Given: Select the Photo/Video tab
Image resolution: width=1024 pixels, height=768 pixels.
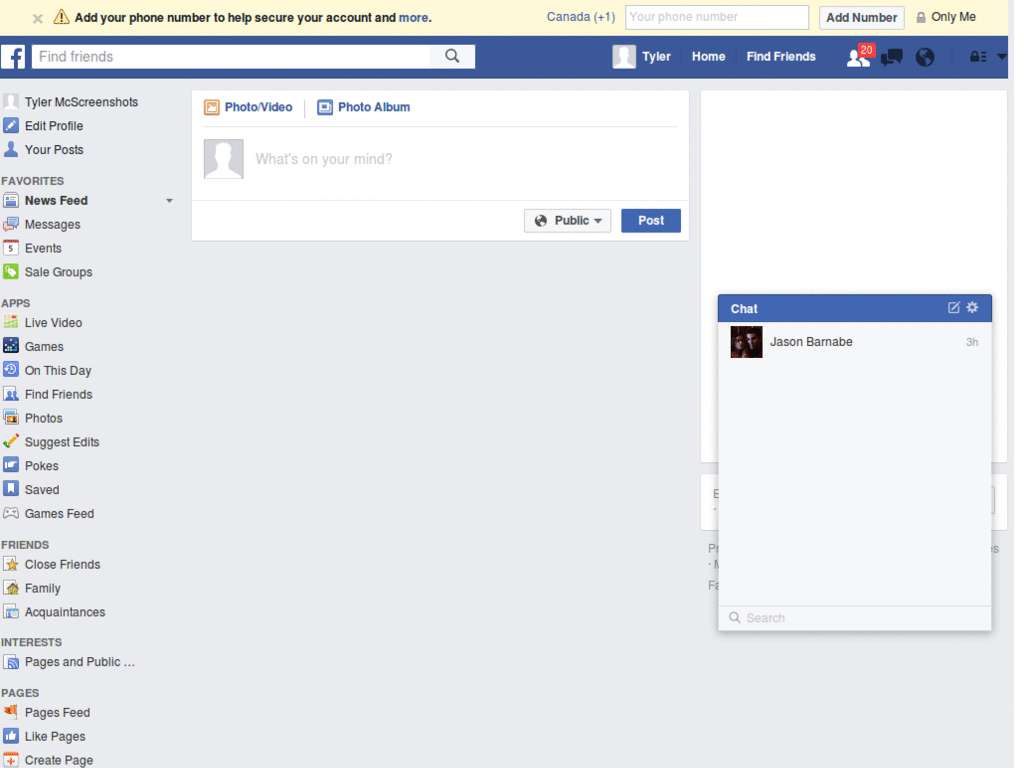Looking at the screenshot, I should [x=248, y=107].
